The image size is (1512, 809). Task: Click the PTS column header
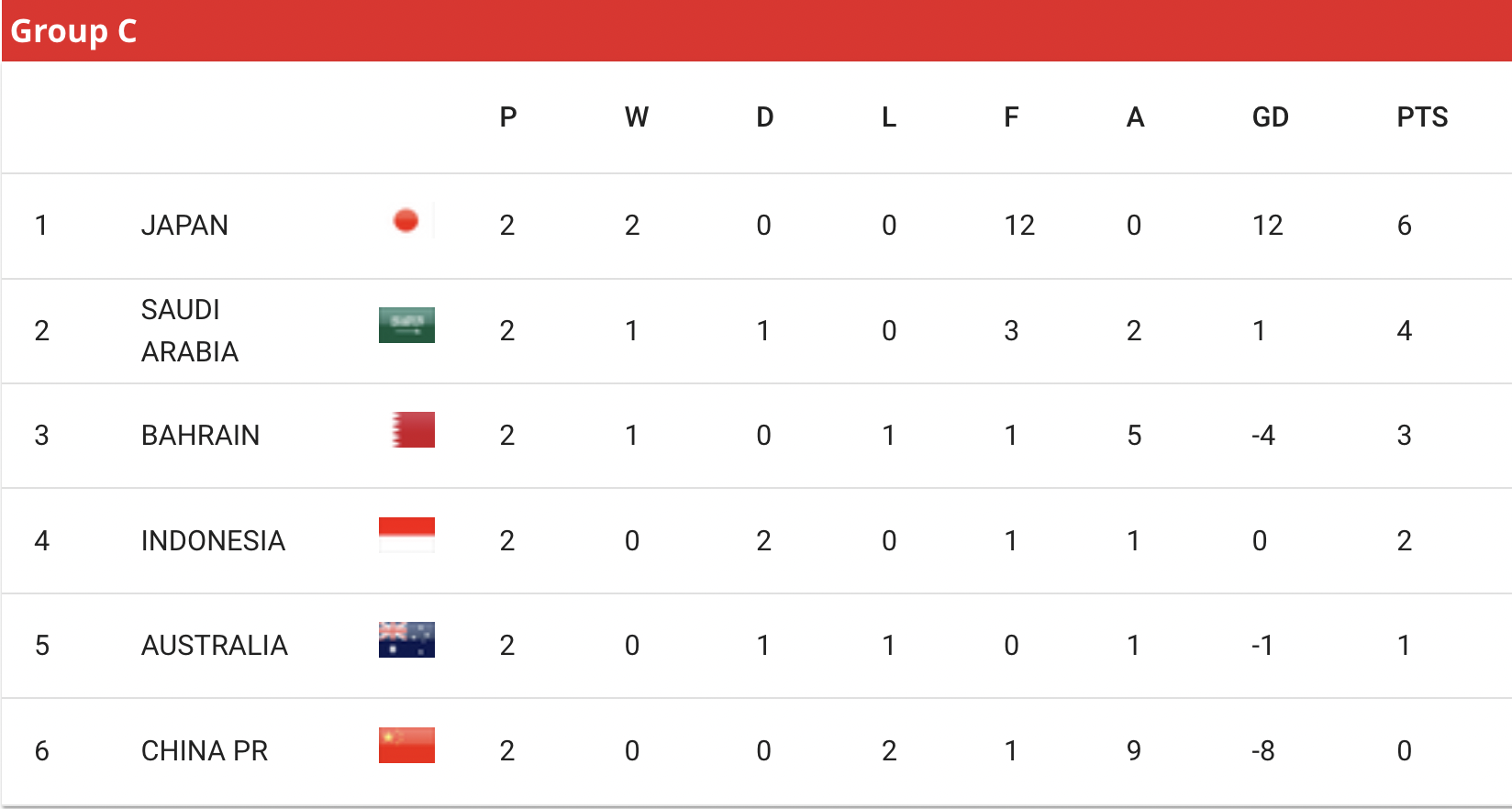(1422, 117)
